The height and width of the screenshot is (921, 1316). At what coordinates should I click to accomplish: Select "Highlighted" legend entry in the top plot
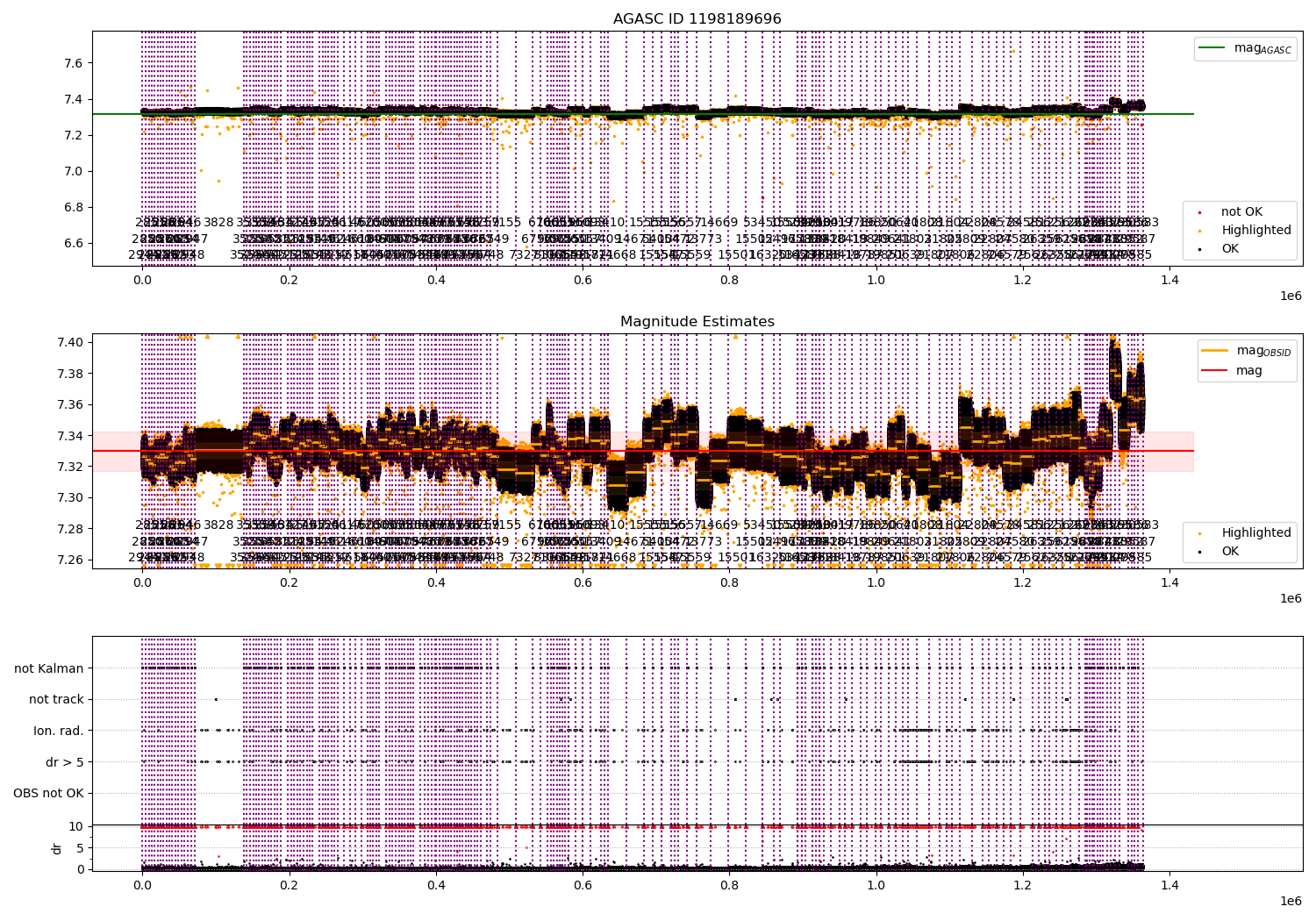coord(1256,230)
